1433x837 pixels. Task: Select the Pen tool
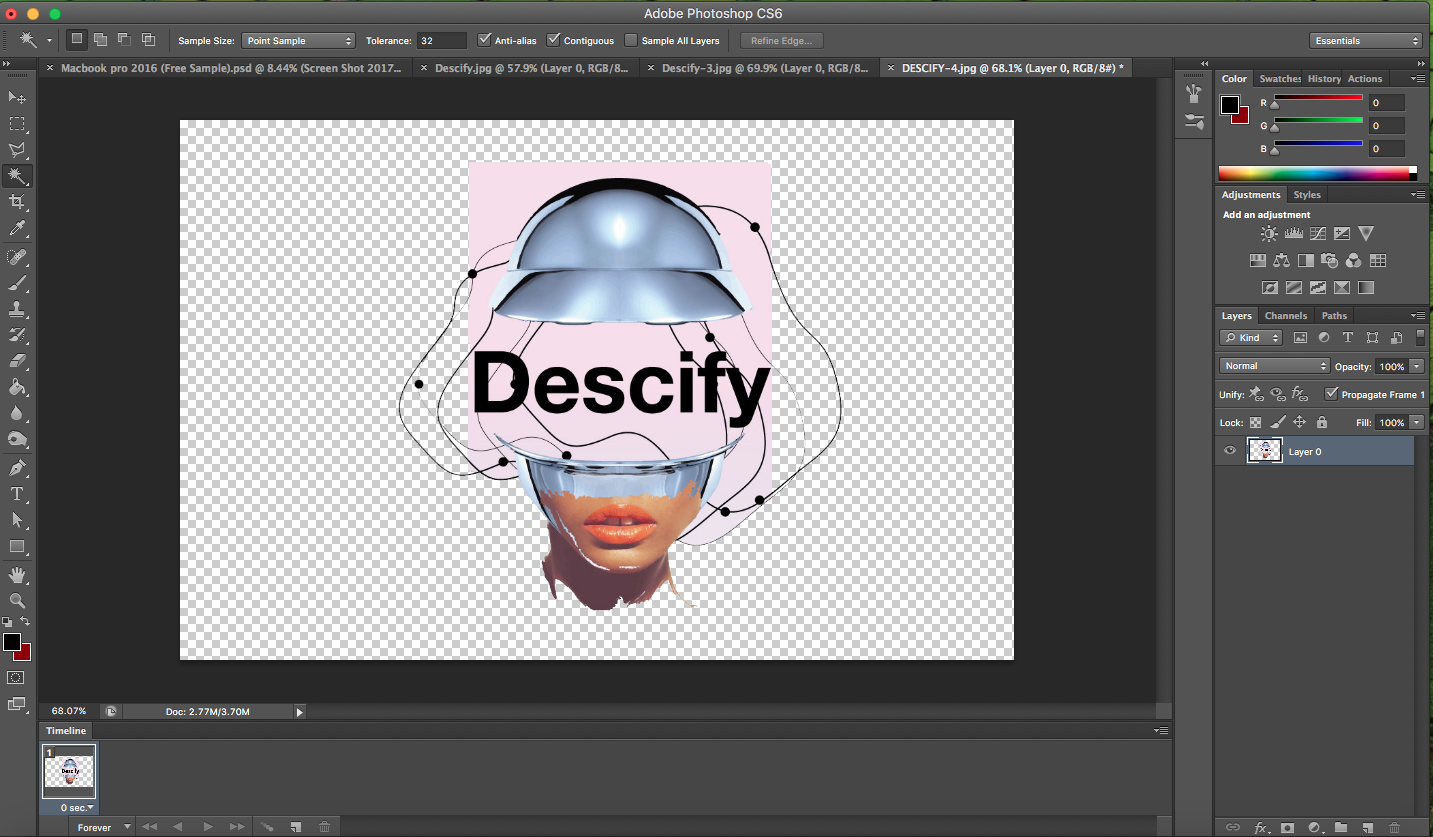click(17, 467)
